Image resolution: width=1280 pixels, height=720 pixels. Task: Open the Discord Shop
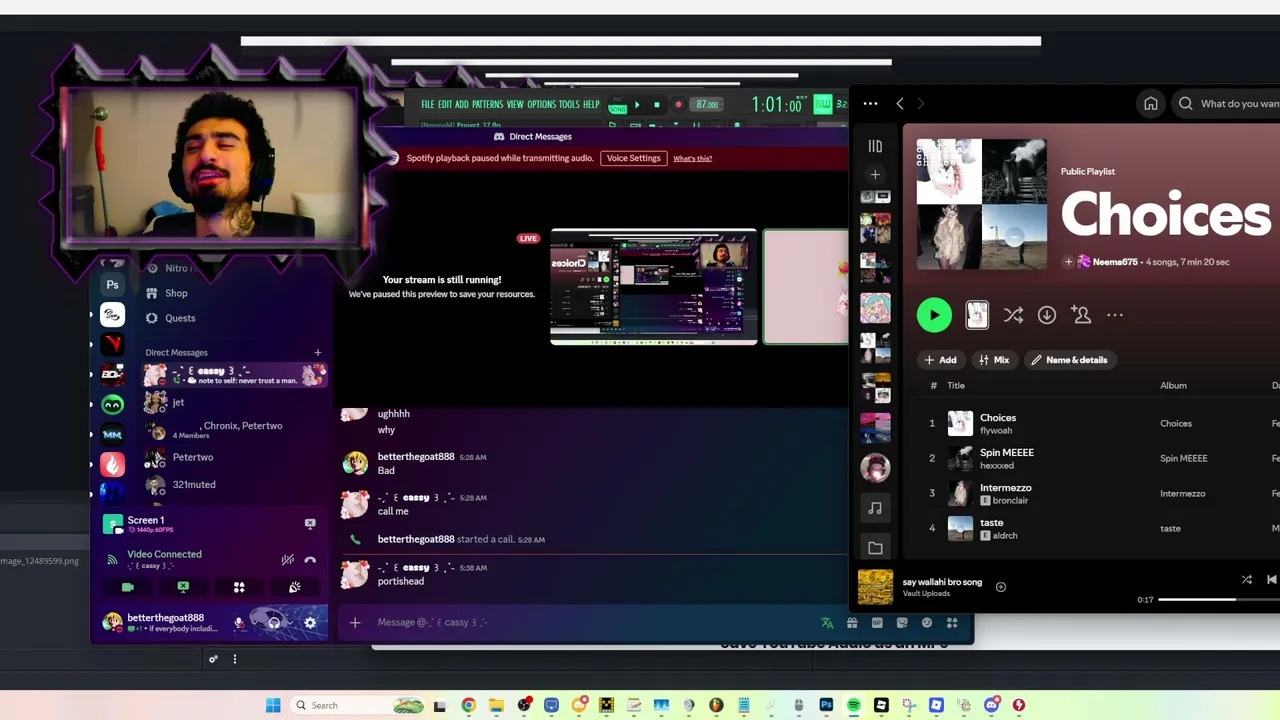click(x=176, y=293)
